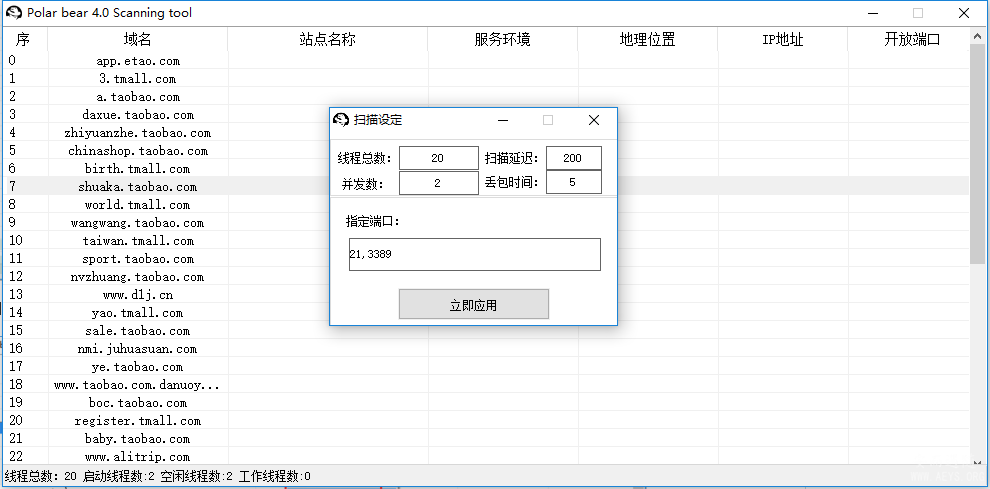Click the sequence number 22 cell

16,457
